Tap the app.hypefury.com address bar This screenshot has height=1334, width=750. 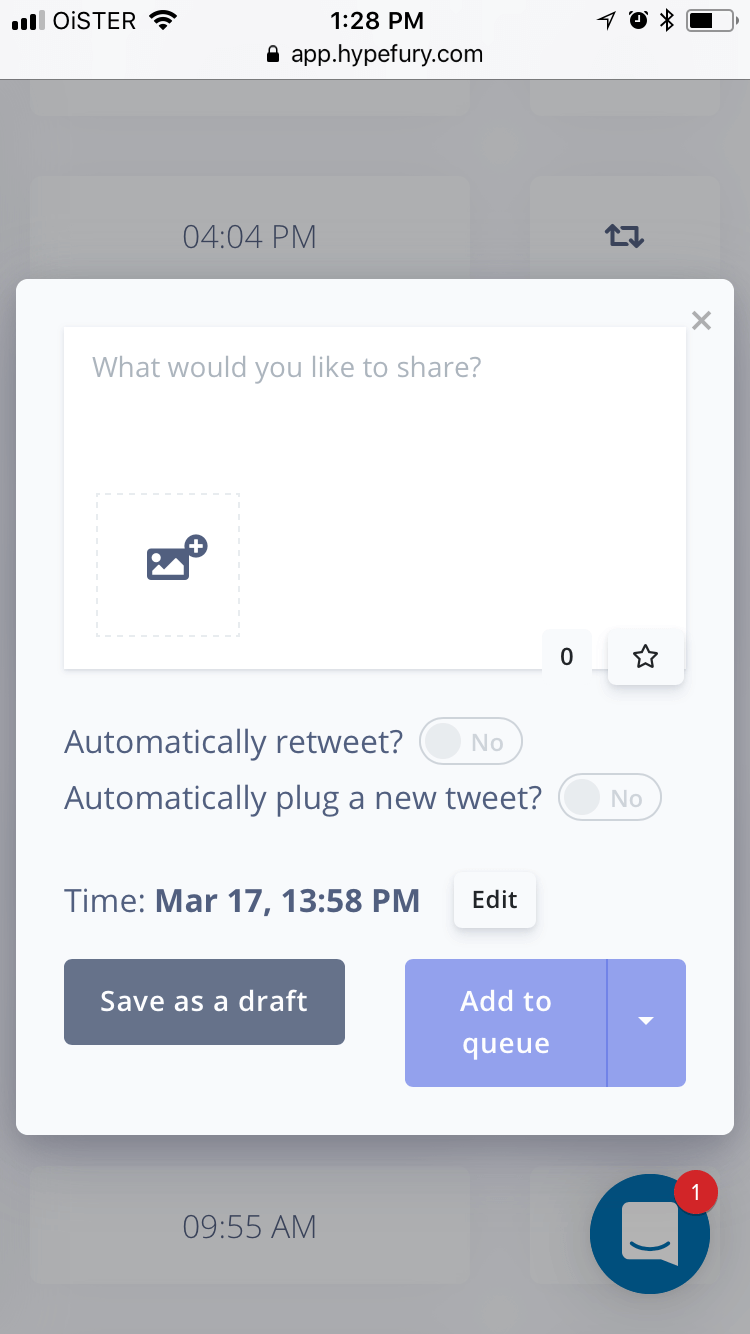click(386, 54)
